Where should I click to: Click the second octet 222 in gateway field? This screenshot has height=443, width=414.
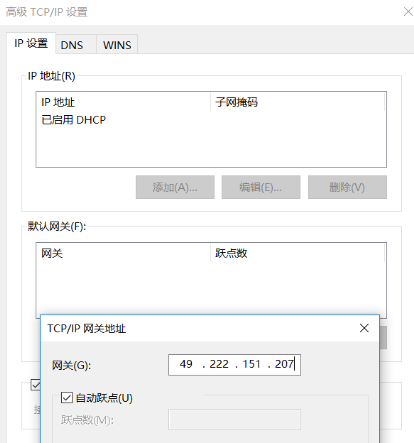pyautogui.click(x=219, y=364)
